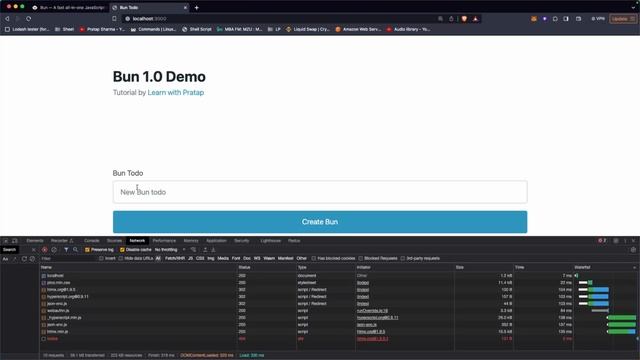Click the export HAR download icon
The width and height of the screenshot is (640, 360).
click(x=213, y=250)
